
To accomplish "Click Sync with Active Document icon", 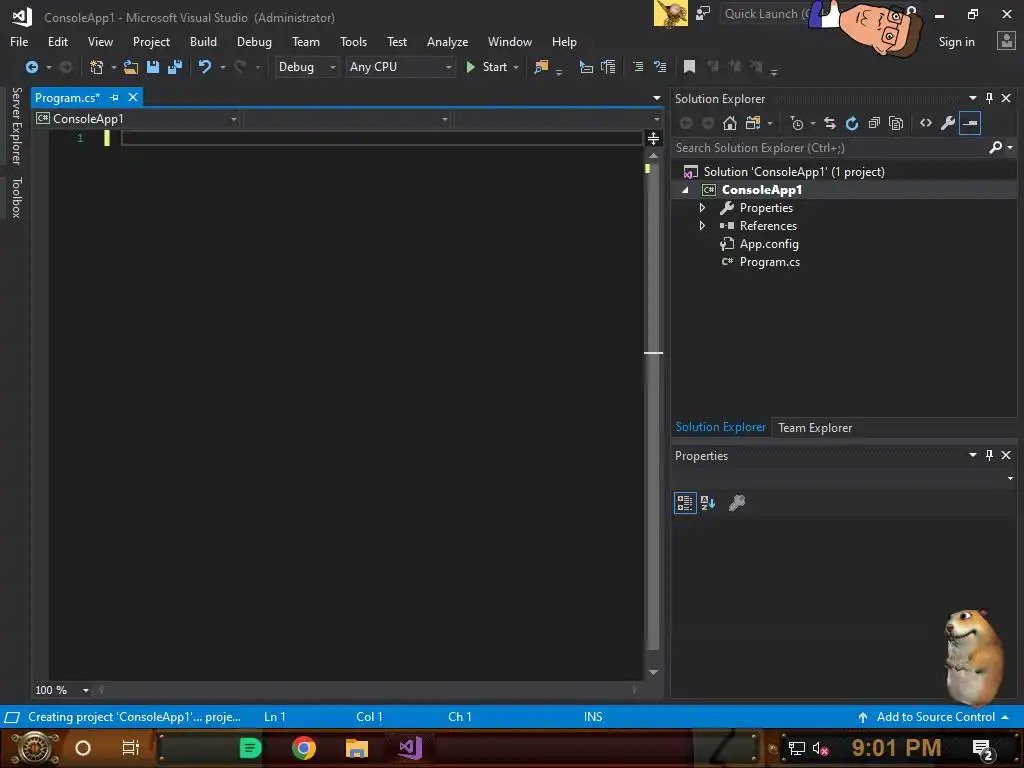I will [829, 123].
